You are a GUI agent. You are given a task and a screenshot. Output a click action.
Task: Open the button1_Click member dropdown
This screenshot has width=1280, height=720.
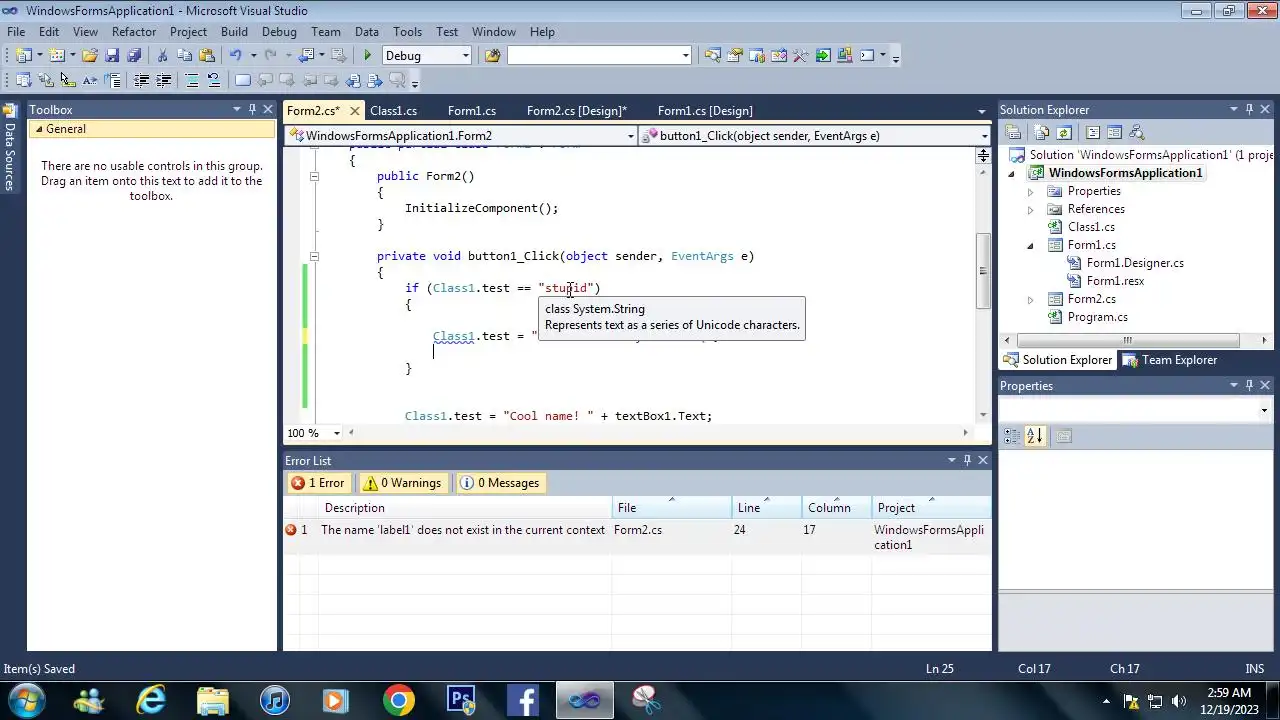click(x=984, y=136)
